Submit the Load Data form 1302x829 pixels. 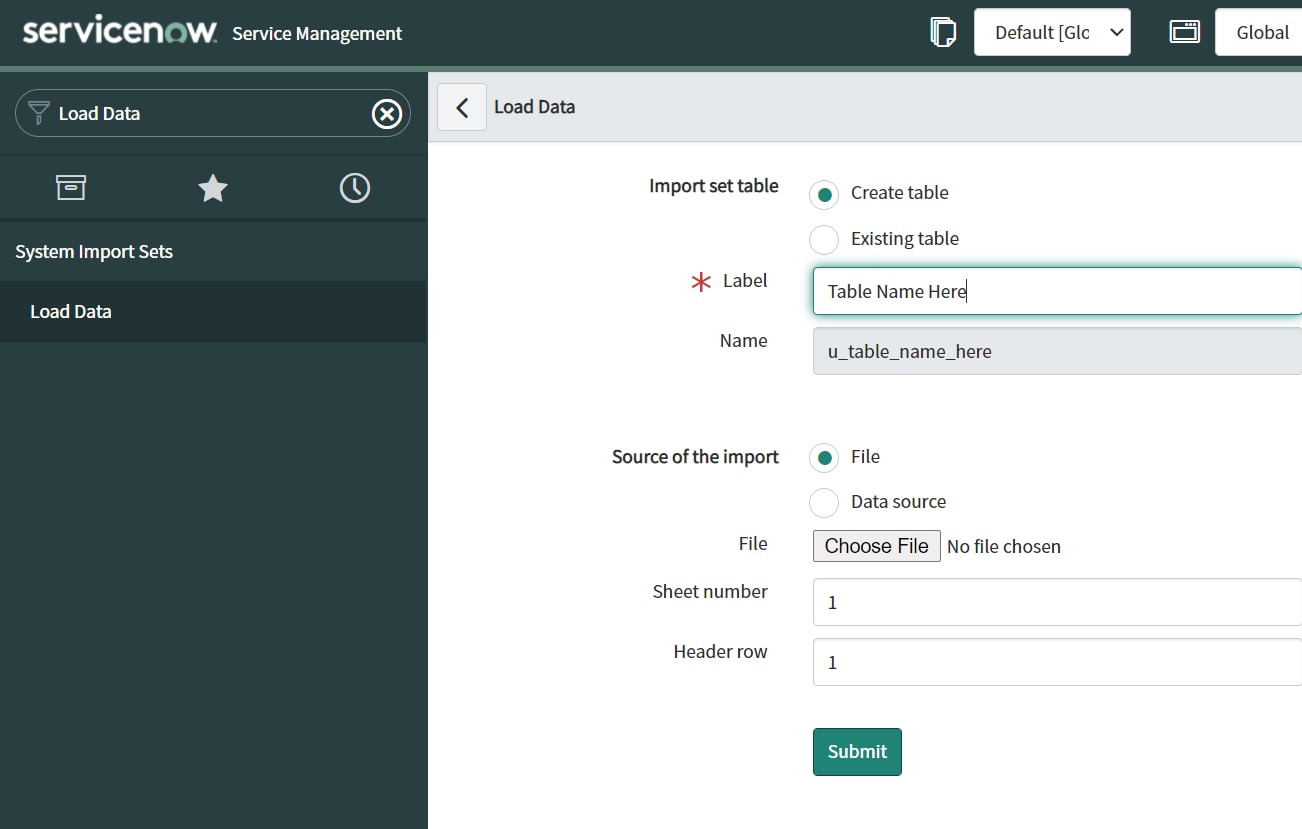tap(857, 752)
